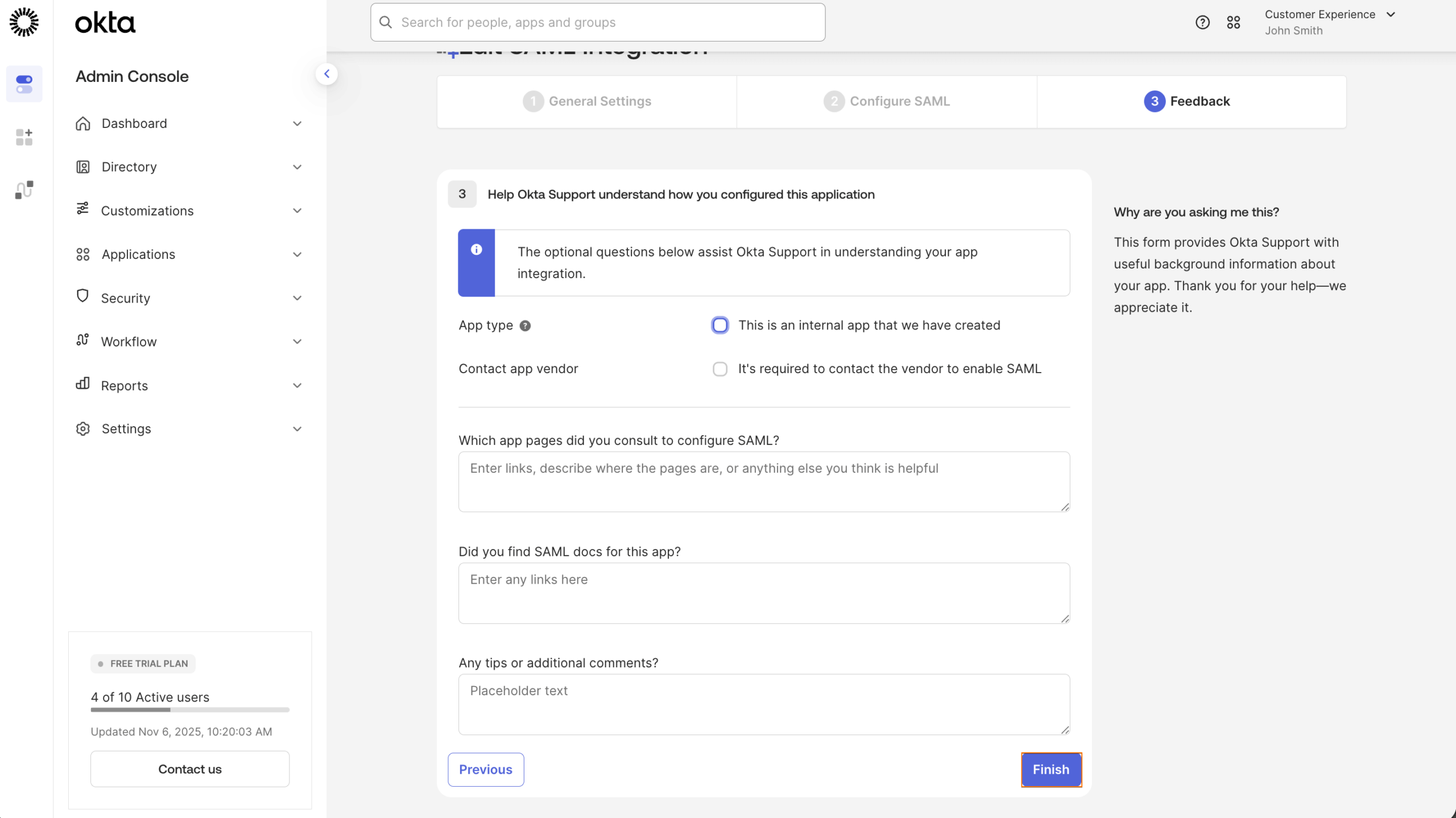
Task: Open the apps grid icon near Customer Experience
Action: tap(1233, 22)
